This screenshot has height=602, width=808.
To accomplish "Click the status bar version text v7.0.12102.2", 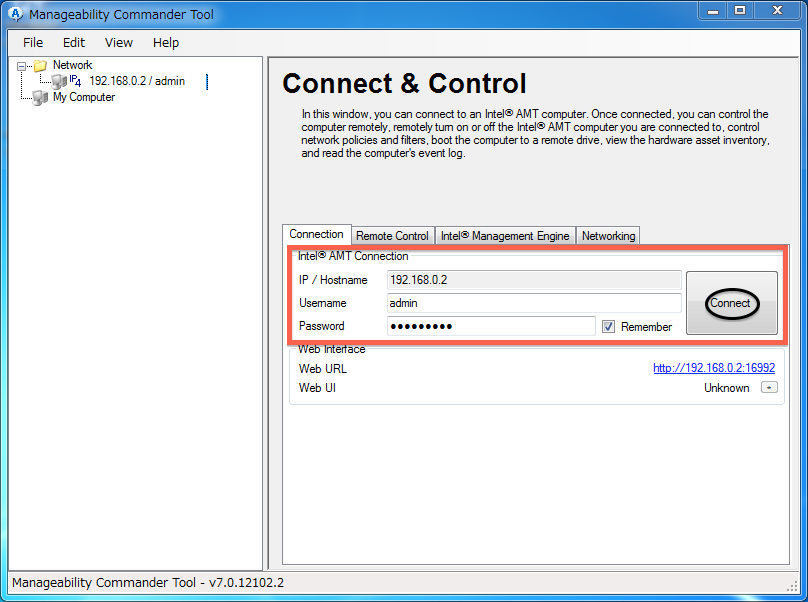I will 246,582.
